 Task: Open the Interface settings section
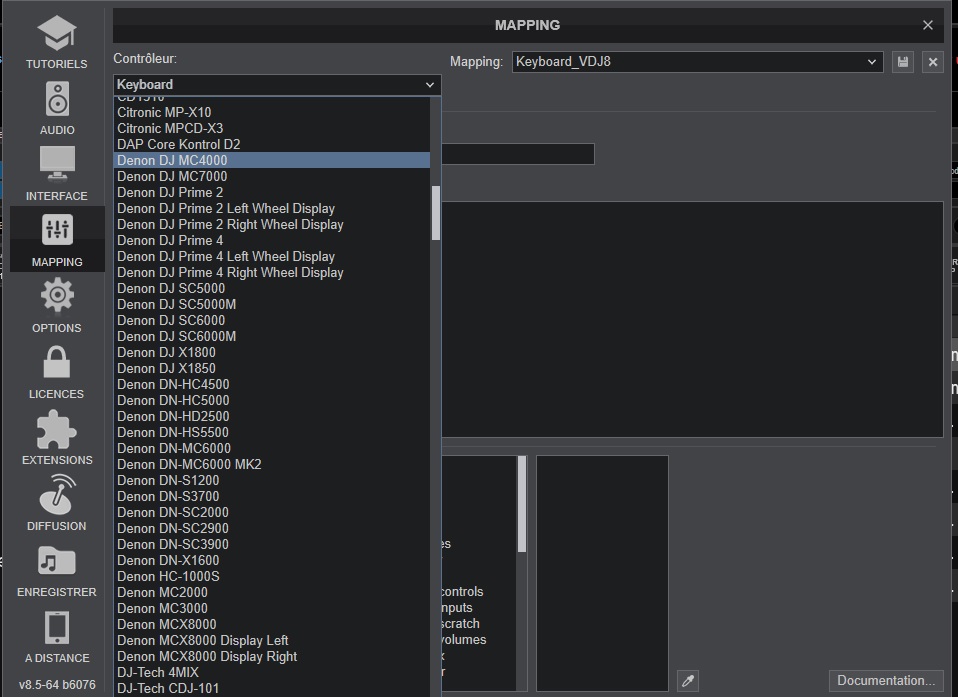click(57, 173)
